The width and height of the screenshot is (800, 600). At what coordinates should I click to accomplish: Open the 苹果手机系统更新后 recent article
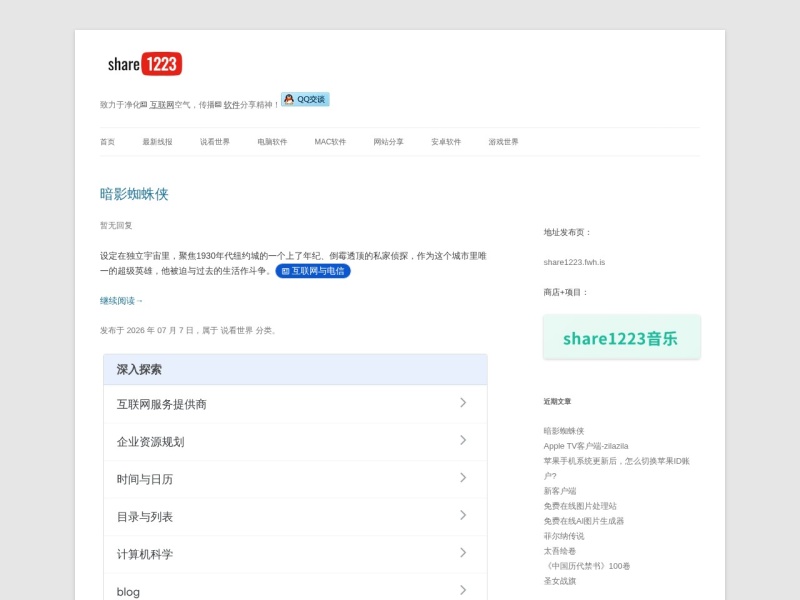(x=616, y=468)
